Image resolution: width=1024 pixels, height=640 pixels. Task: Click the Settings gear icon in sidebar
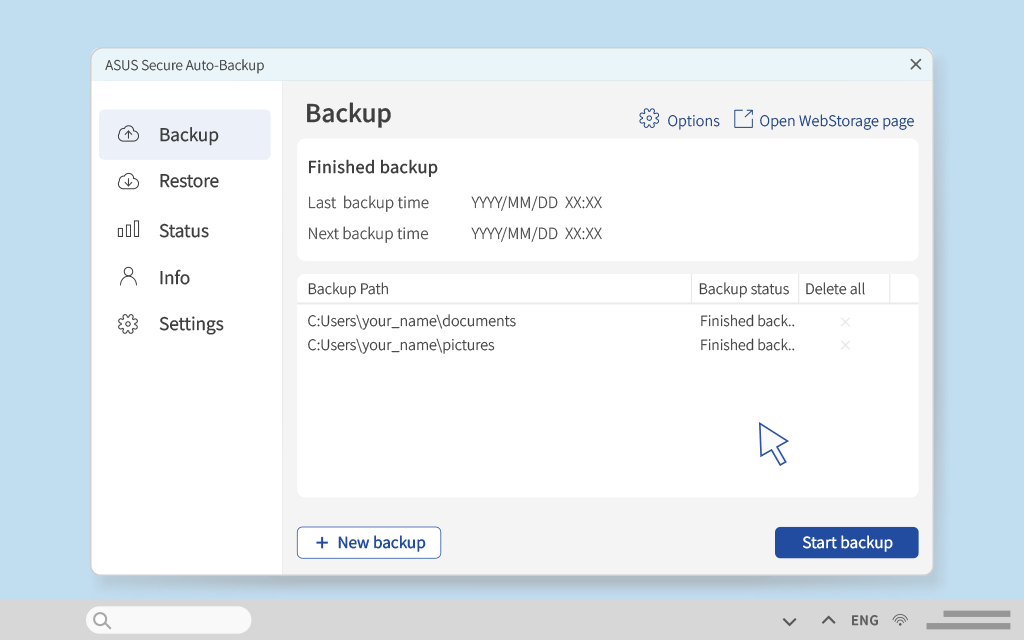tap(128, 324)
